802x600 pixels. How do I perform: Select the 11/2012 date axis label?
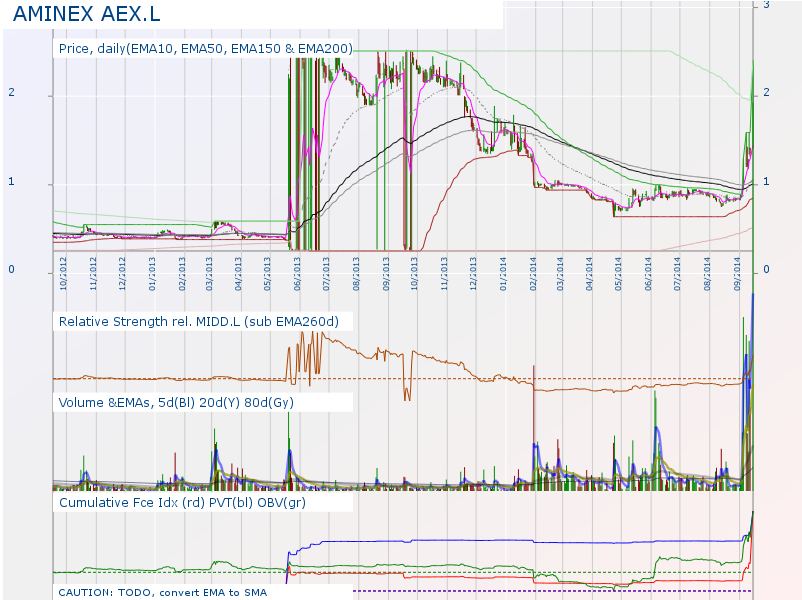93,274
